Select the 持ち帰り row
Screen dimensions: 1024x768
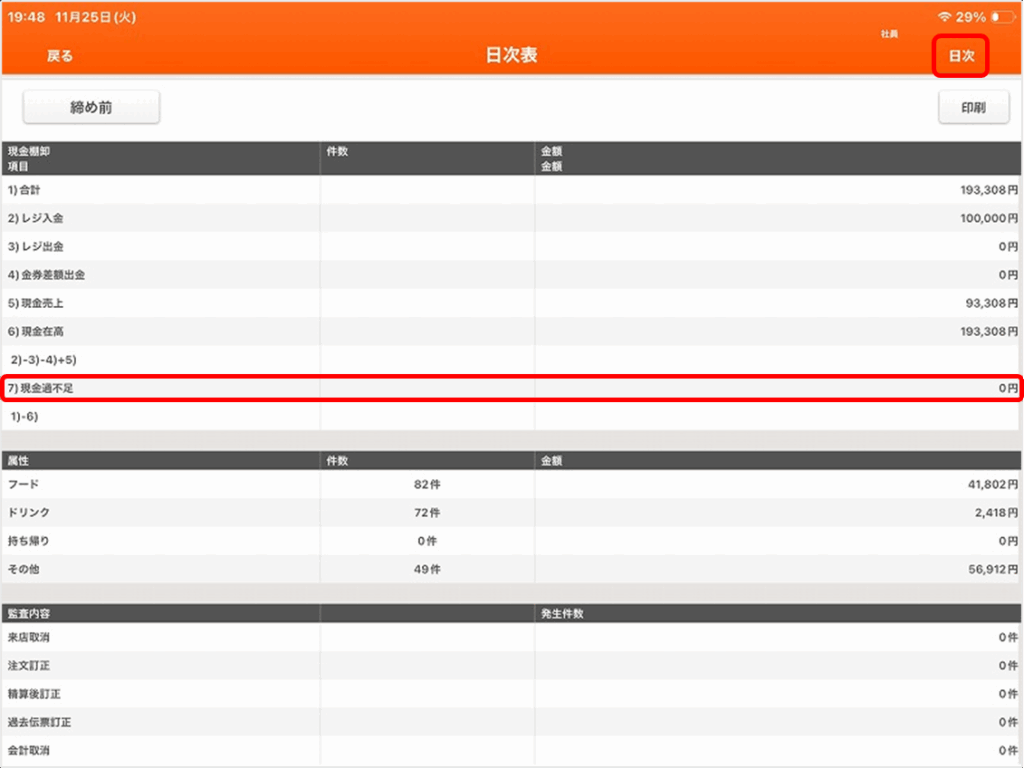511,541
